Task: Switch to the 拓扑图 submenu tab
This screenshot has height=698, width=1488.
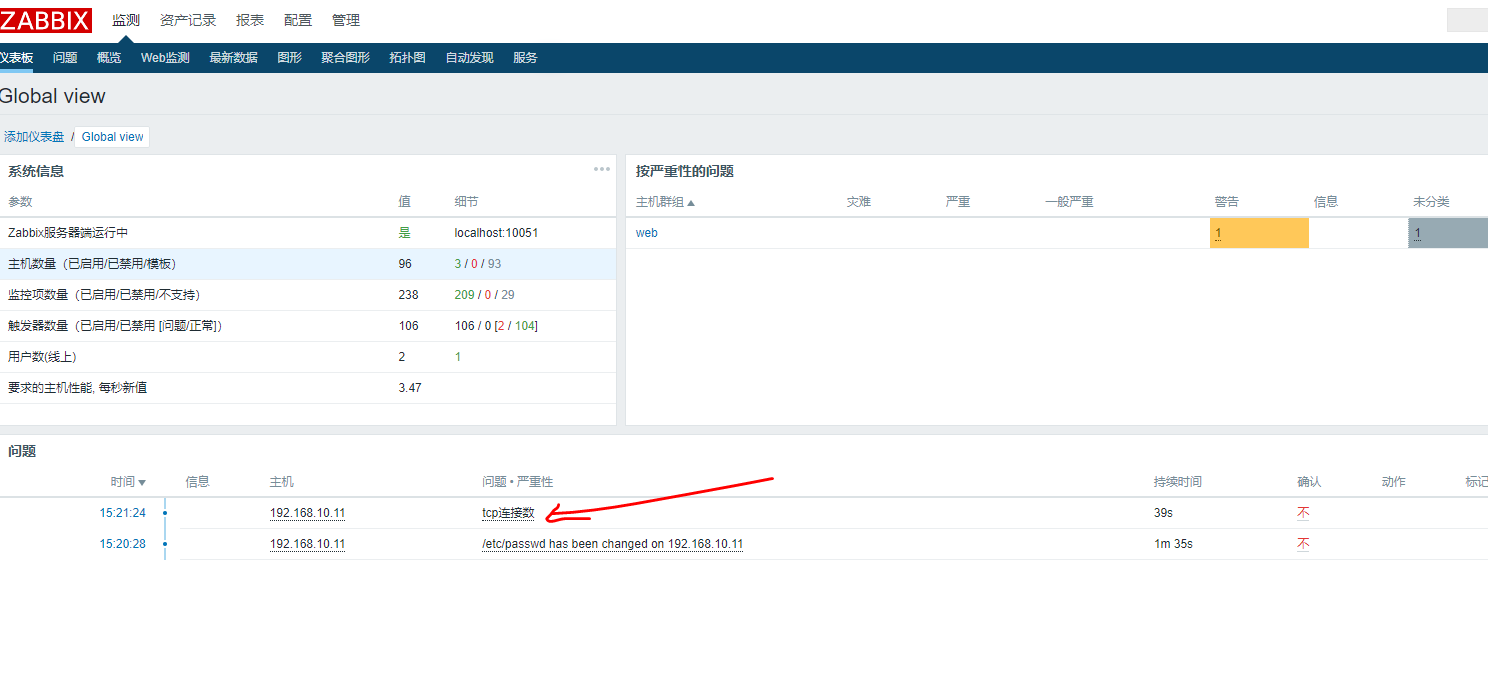Action: click(x=407, y=58)
